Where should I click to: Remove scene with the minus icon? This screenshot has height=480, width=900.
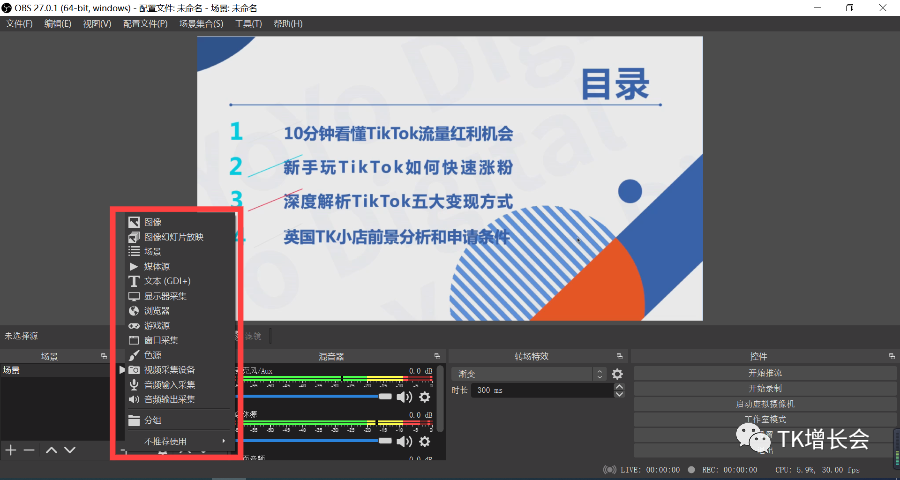tap(29, 450)
